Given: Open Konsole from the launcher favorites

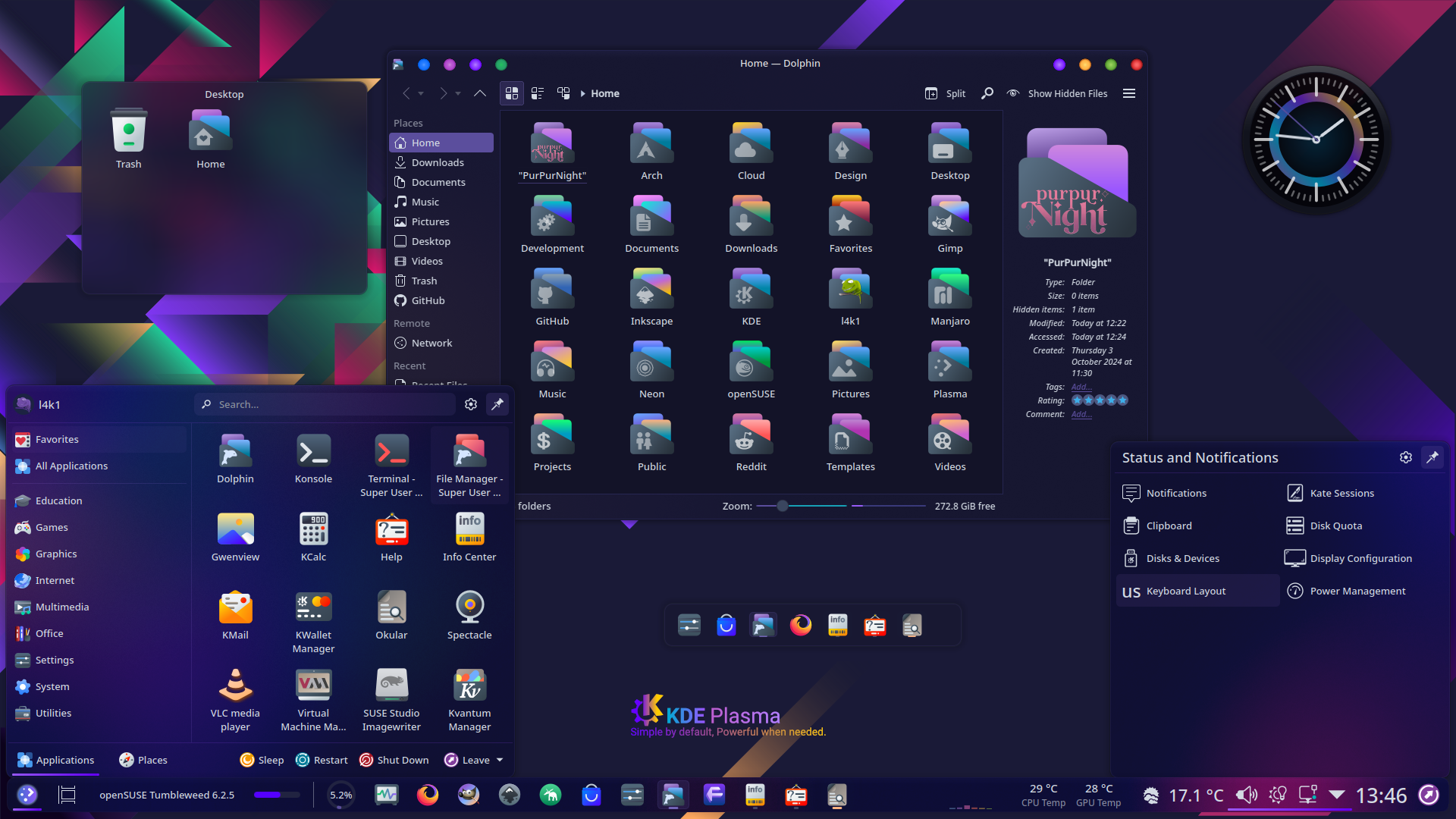Looking at the screenshot, I should click(313, 459).
